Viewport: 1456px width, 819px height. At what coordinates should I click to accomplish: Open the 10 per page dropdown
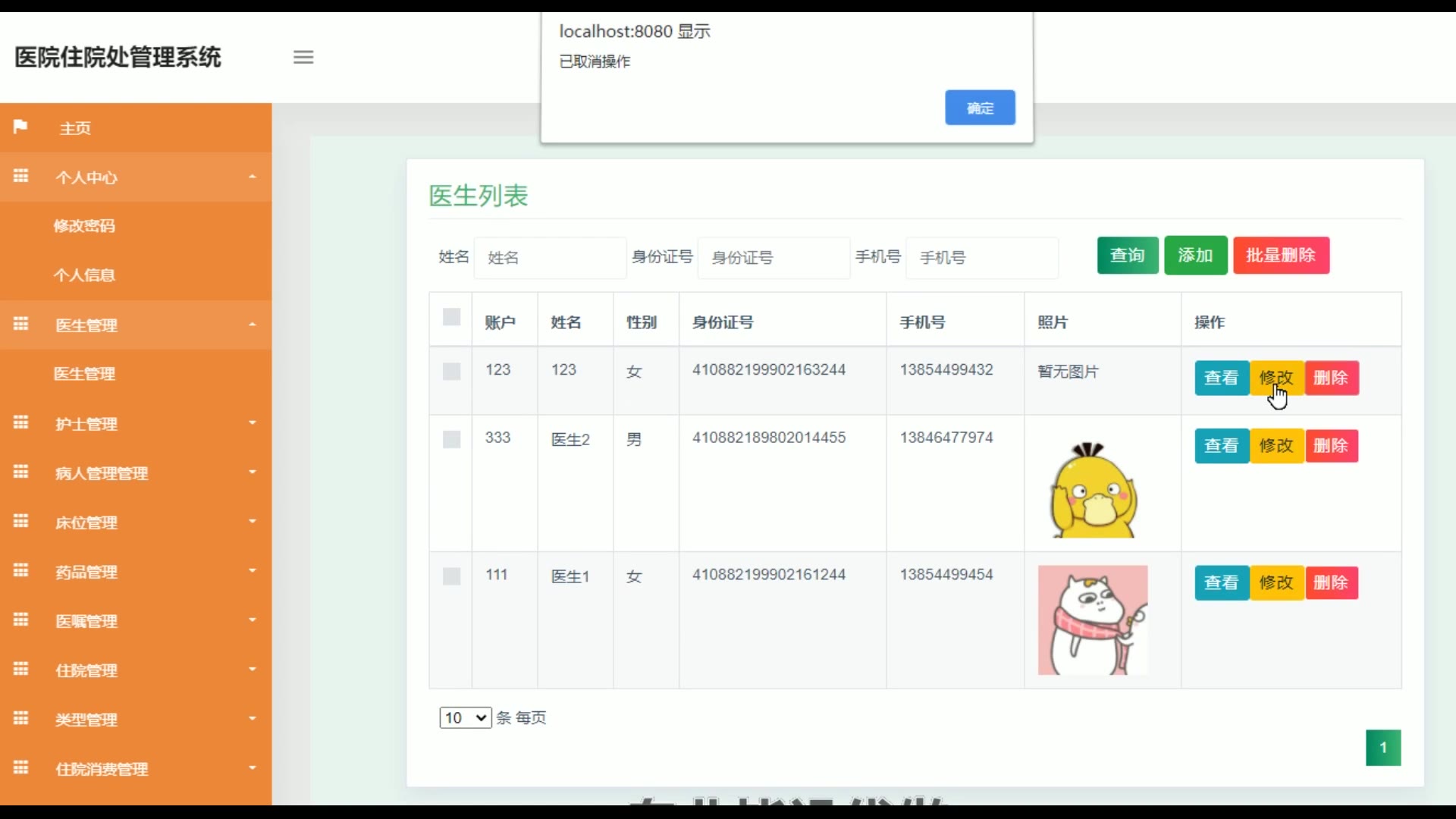tap(465, 717)
